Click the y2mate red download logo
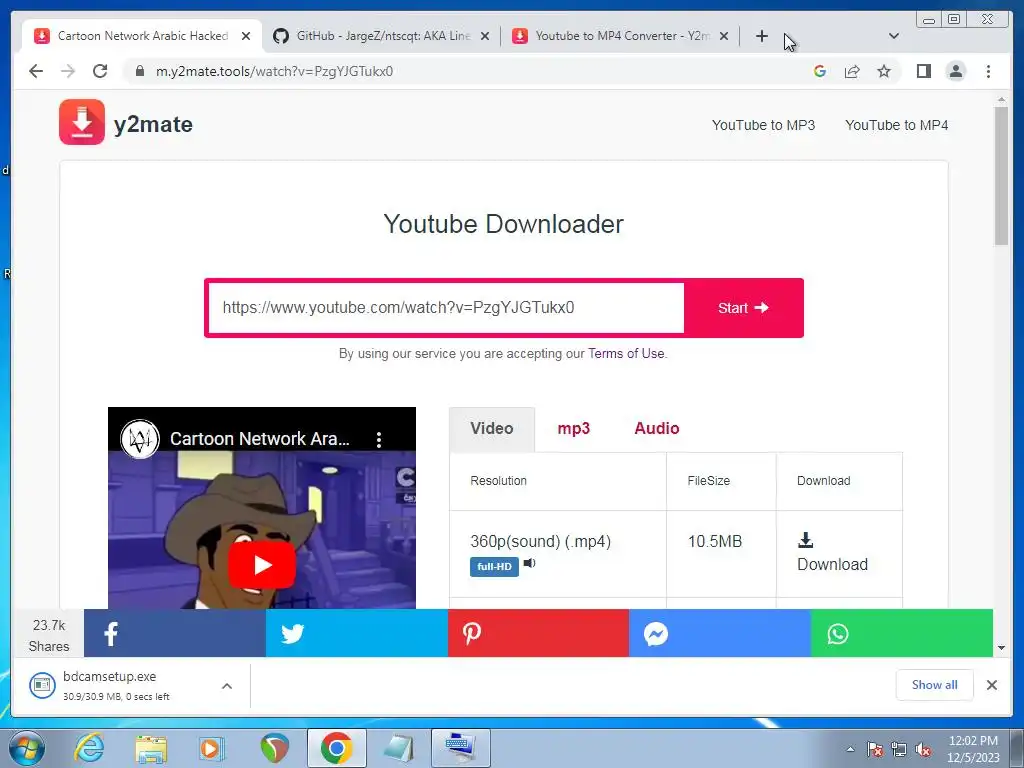 point(82,122)
